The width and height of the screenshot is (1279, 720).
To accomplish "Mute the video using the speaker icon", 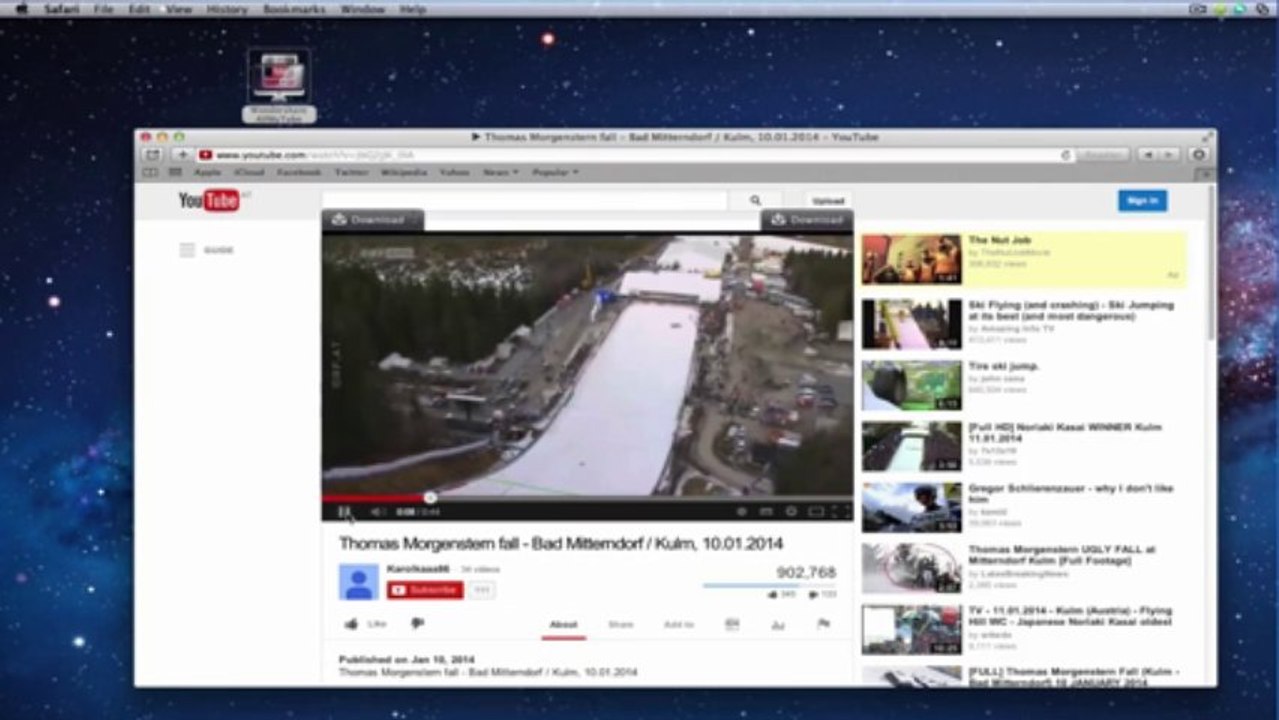I will [x=377, y=512].
